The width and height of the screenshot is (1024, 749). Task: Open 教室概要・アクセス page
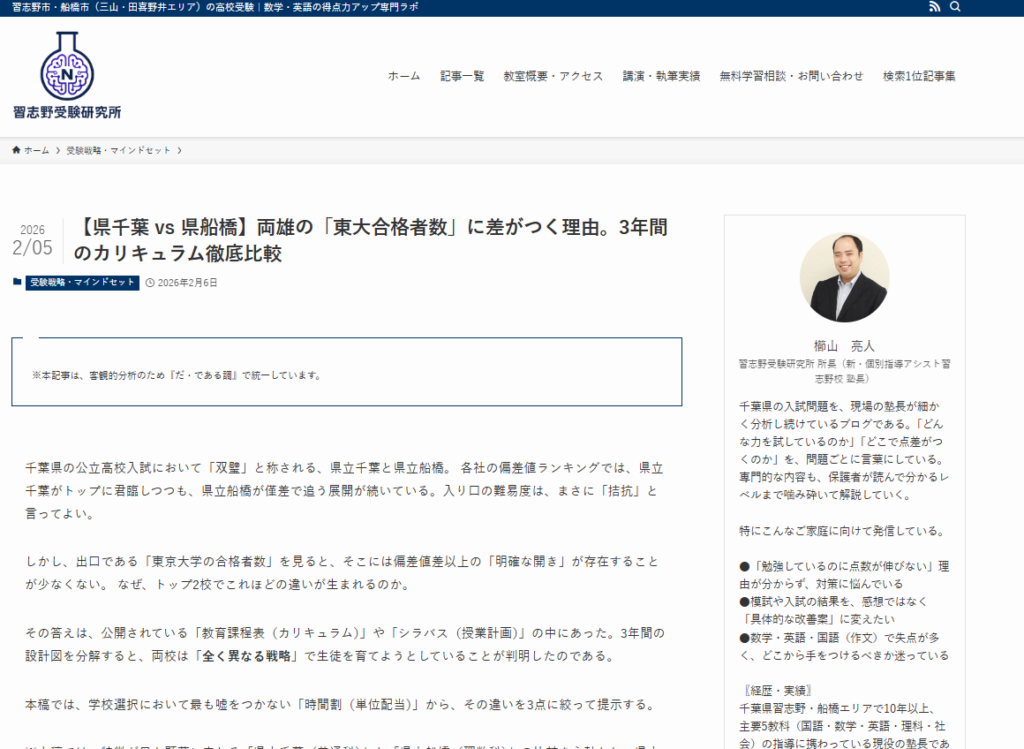(553, 76)
